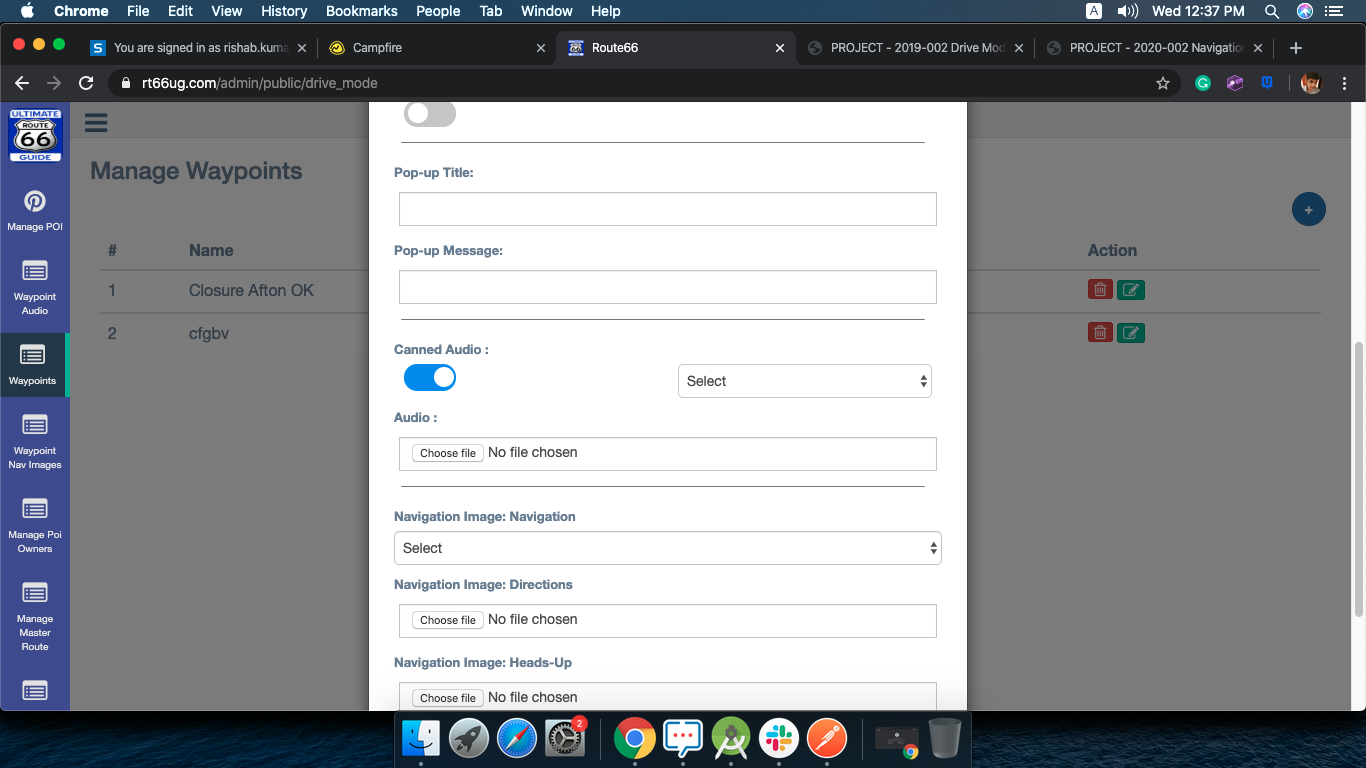Open Manage Poi Owners sidebar icon
The height and width of the screenshot is (768, 1366).
click(x=35, y=524)
